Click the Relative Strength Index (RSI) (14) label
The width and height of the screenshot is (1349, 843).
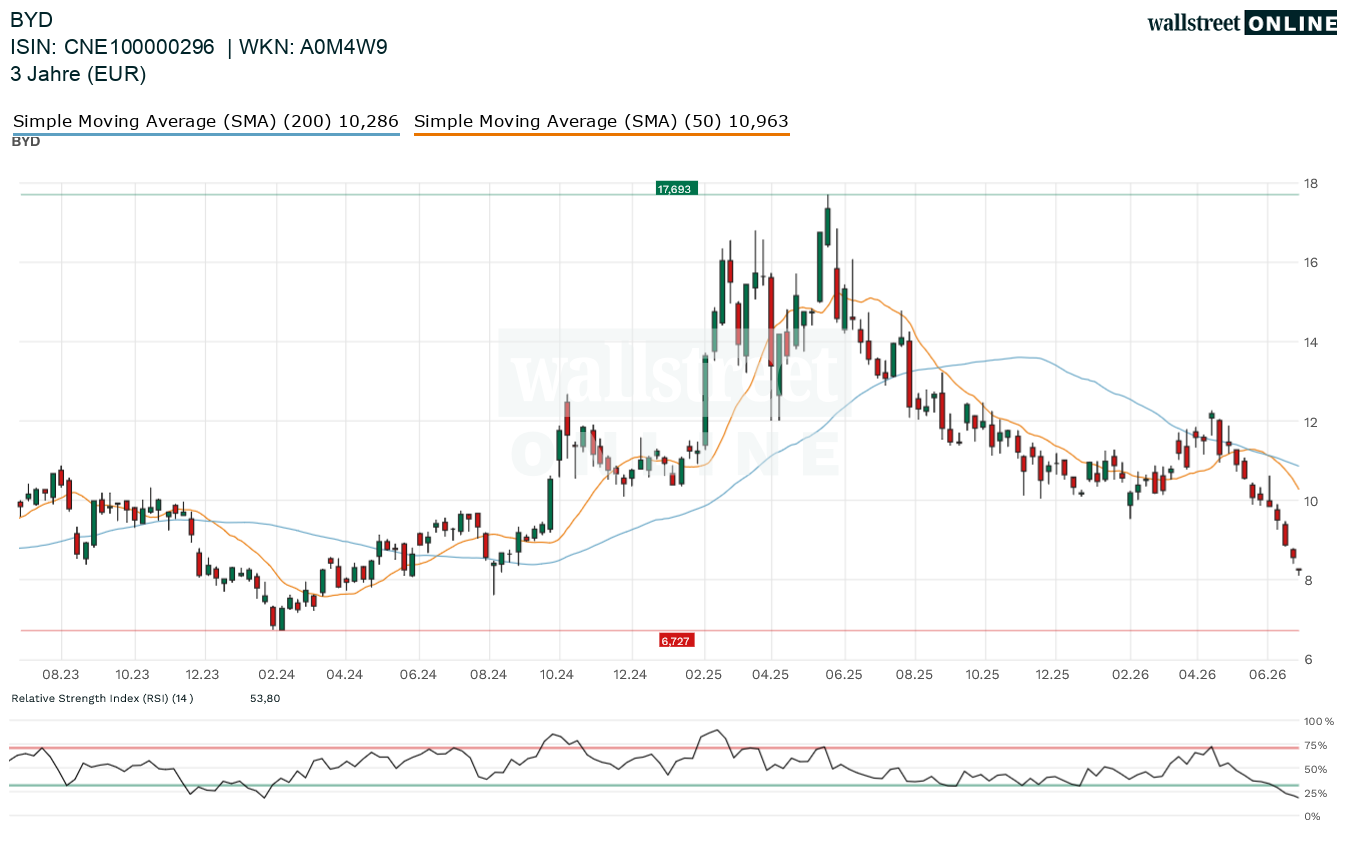[102, 698]
